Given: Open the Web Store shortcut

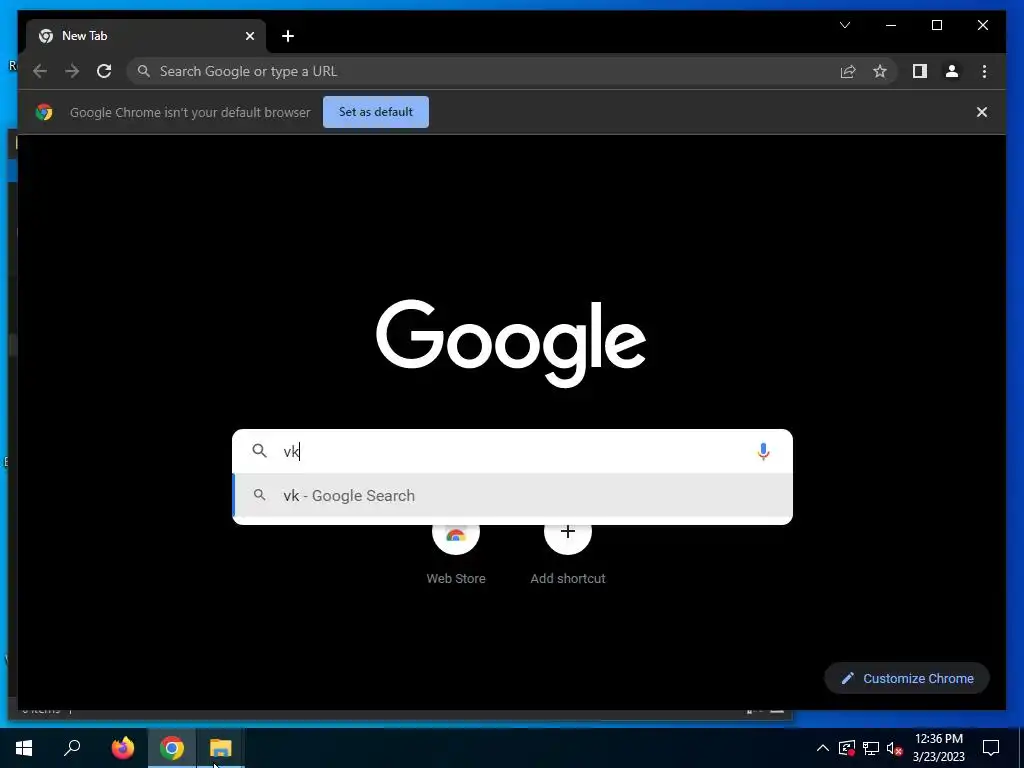Looking at the screenshot, I should pyautogui.click(x=456, y=551).
